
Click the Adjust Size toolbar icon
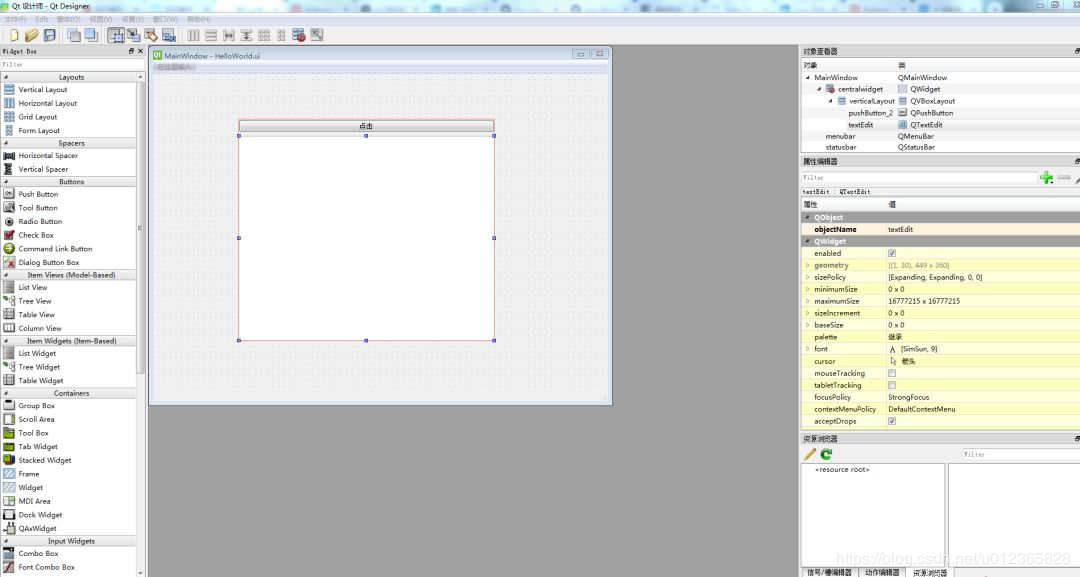click(317, 35)
